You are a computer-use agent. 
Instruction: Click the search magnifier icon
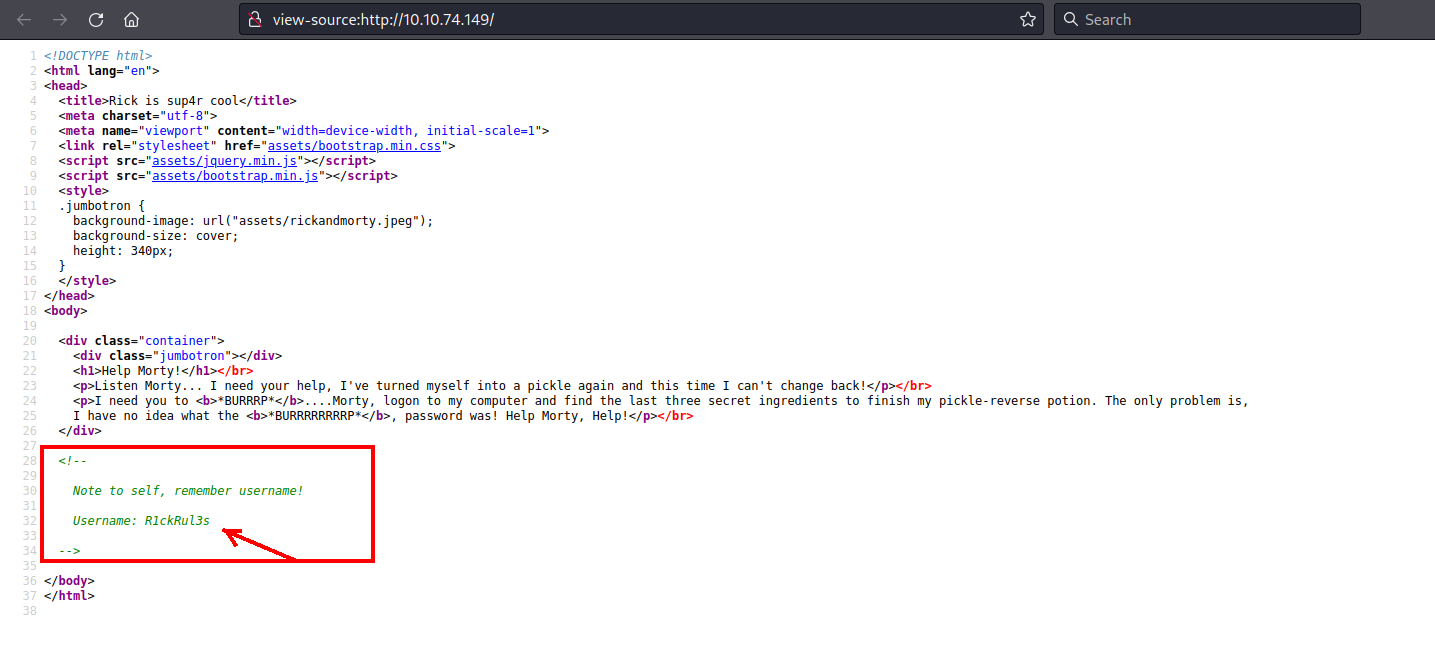coord(1071,19)
